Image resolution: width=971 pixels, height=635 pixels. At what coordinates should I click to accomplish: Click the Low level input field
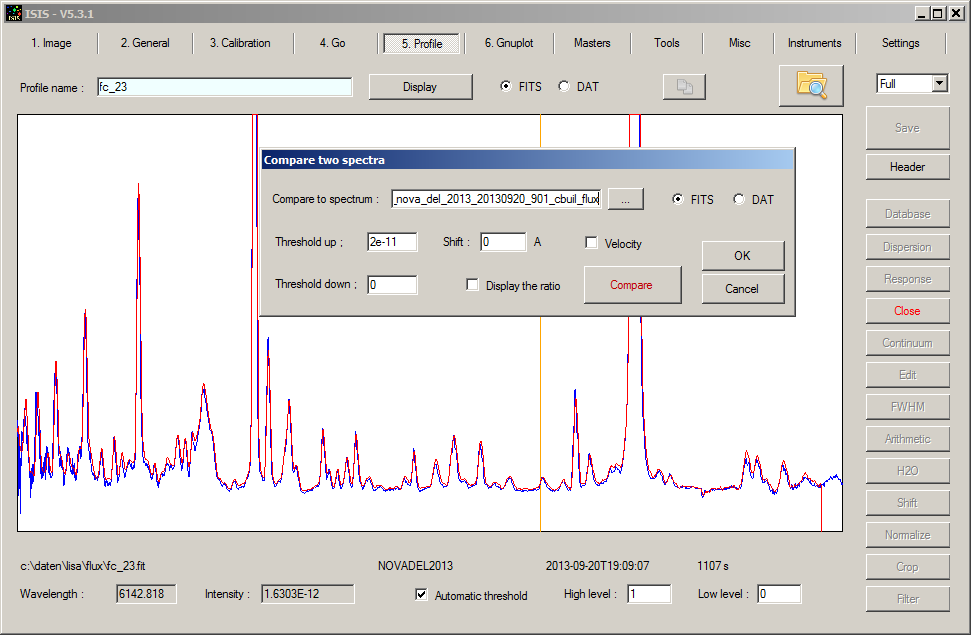779,593
